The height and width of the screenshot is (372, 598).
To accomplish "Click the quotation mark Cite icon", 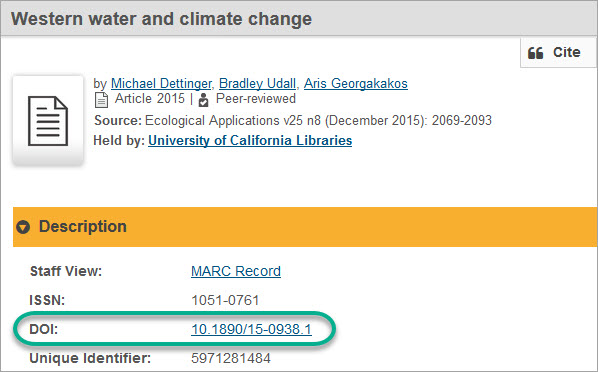I will click(535, 53).
